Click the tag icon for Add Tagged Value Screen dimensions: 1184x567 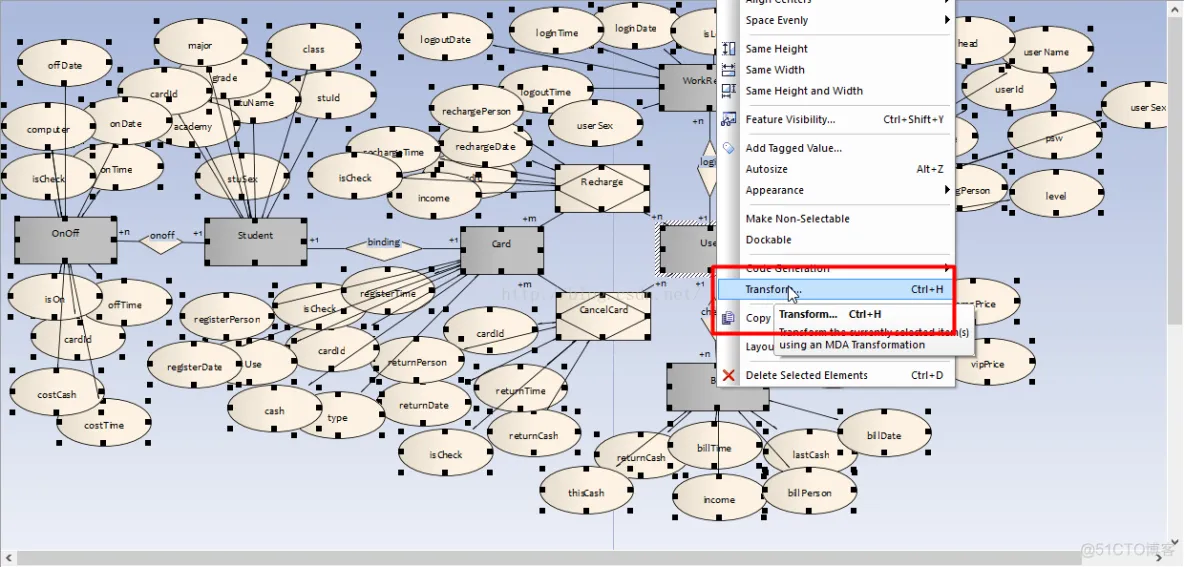tap(729, 148)
